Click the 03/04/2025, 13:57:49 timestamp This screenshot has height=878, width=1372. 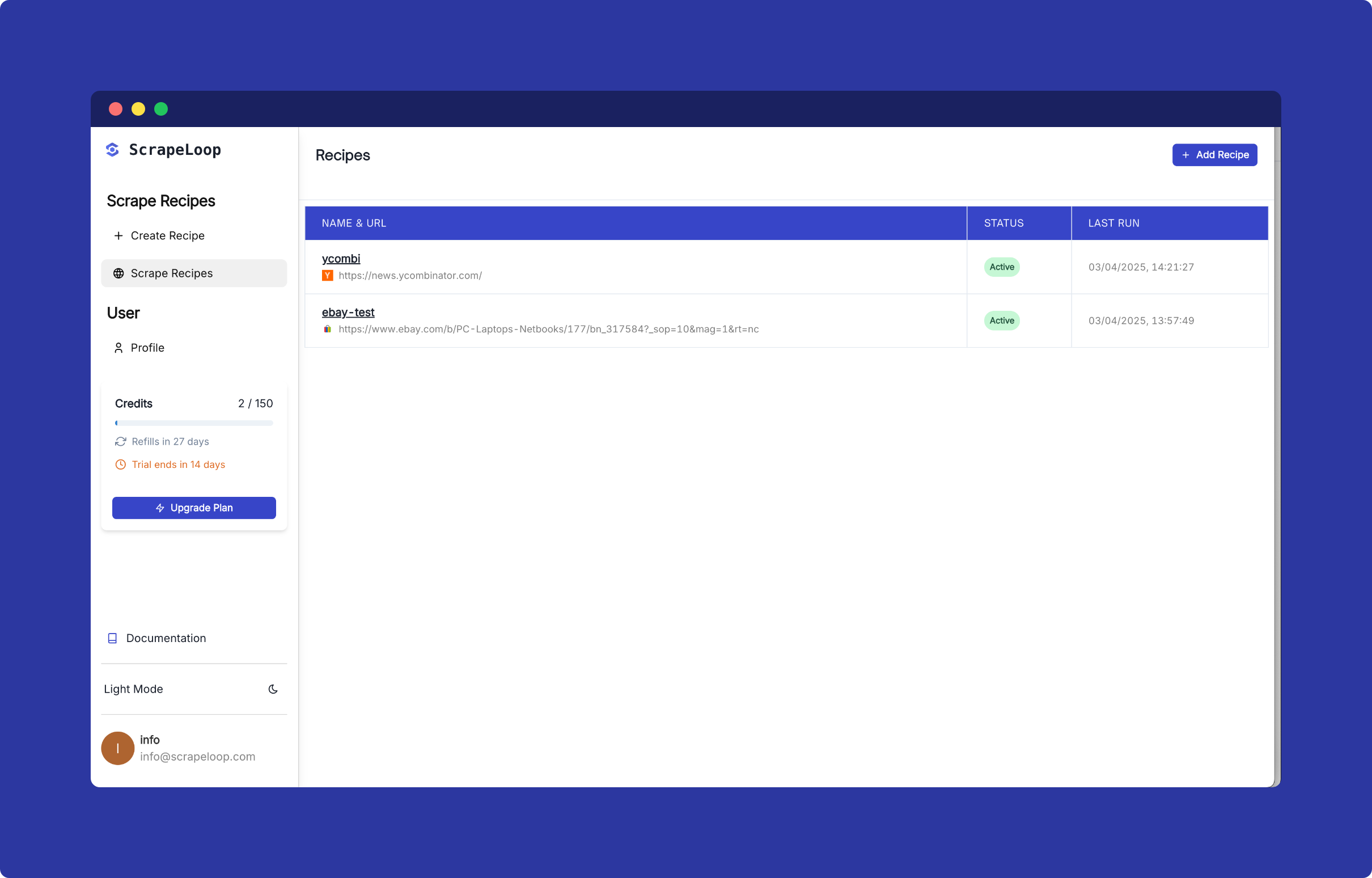tap(1141, 320)
